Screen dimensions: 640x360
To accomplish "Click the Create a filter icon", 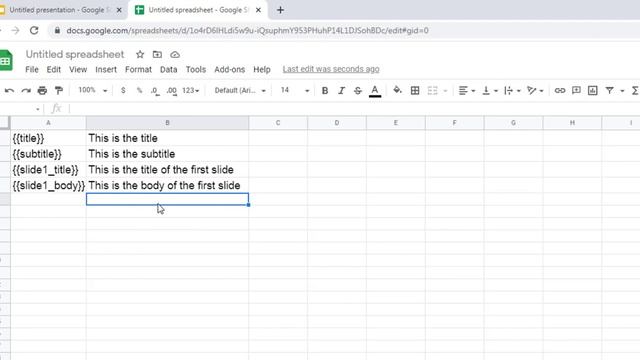I will [609, 91].
